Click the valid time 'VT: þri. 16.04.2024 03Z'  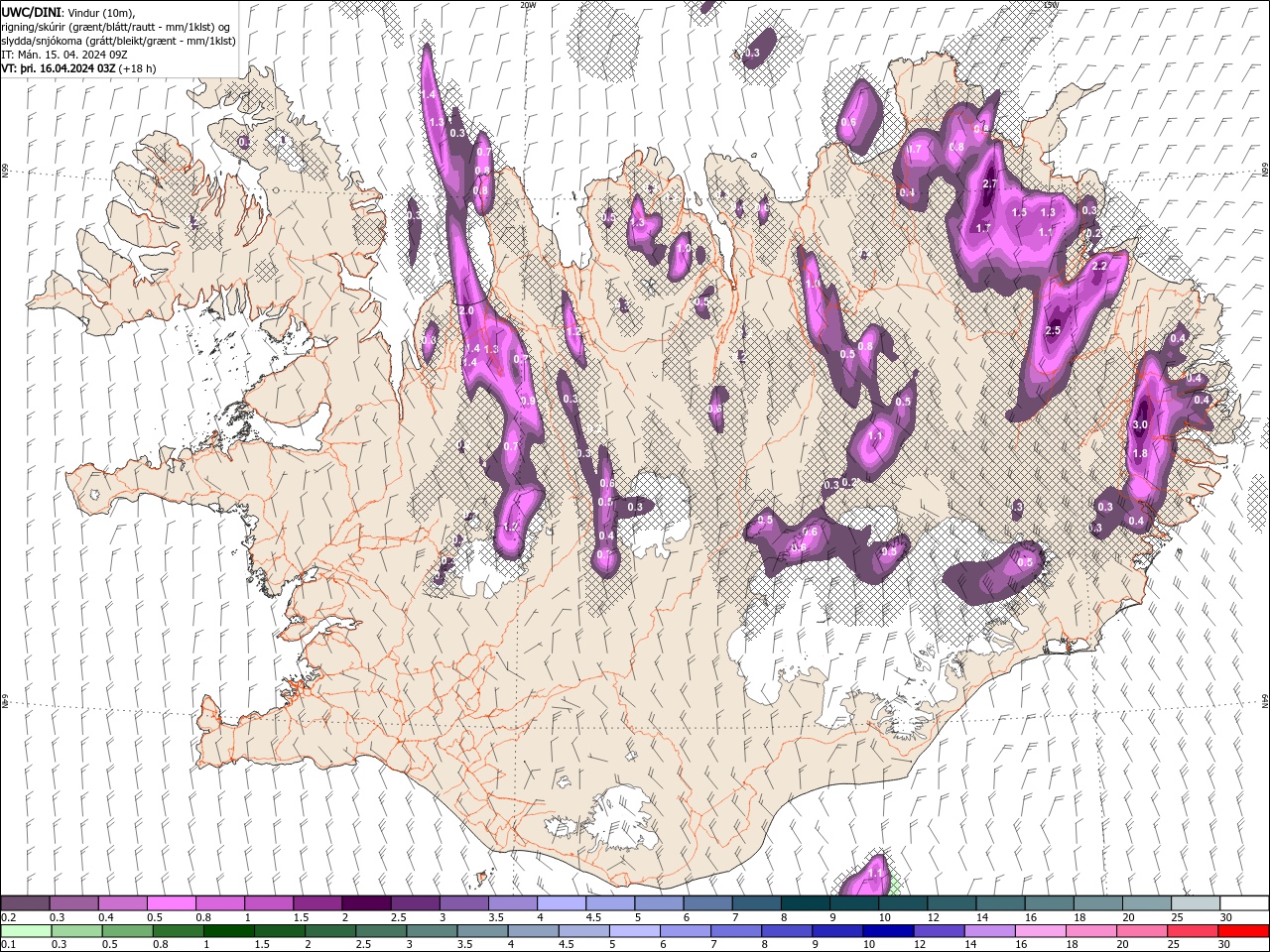pyautogui.click(x=59, y=68)
